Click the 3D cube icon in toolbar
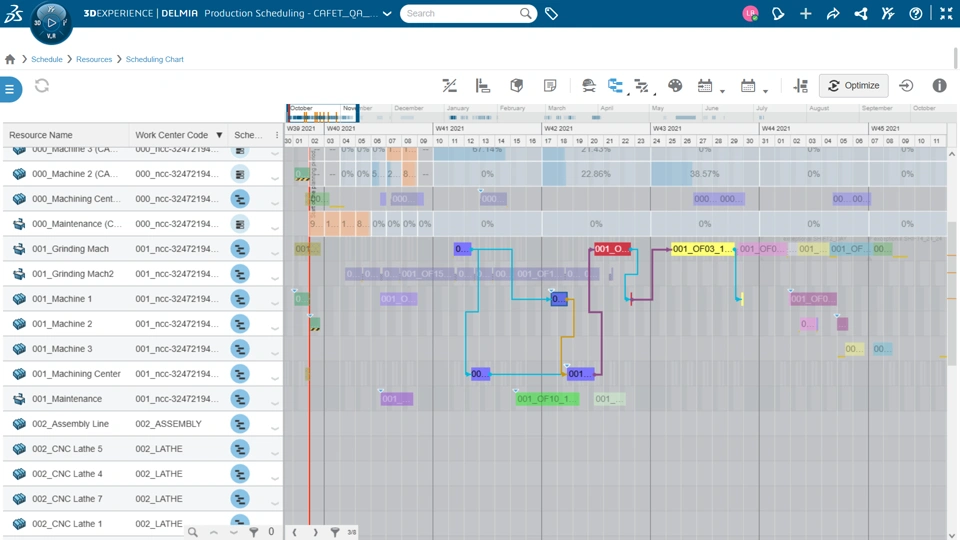 click(x=517, y=86)
